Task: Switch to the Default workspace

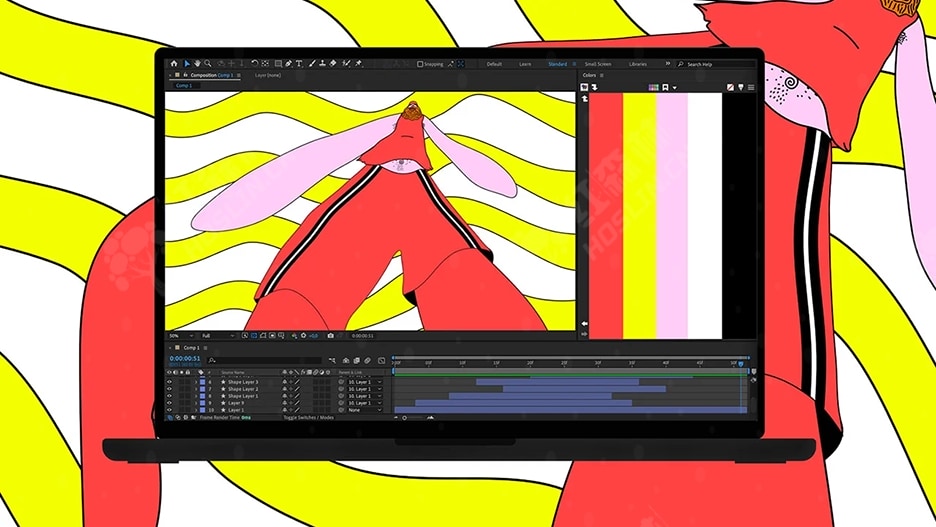Action: [x=494, y=64]
